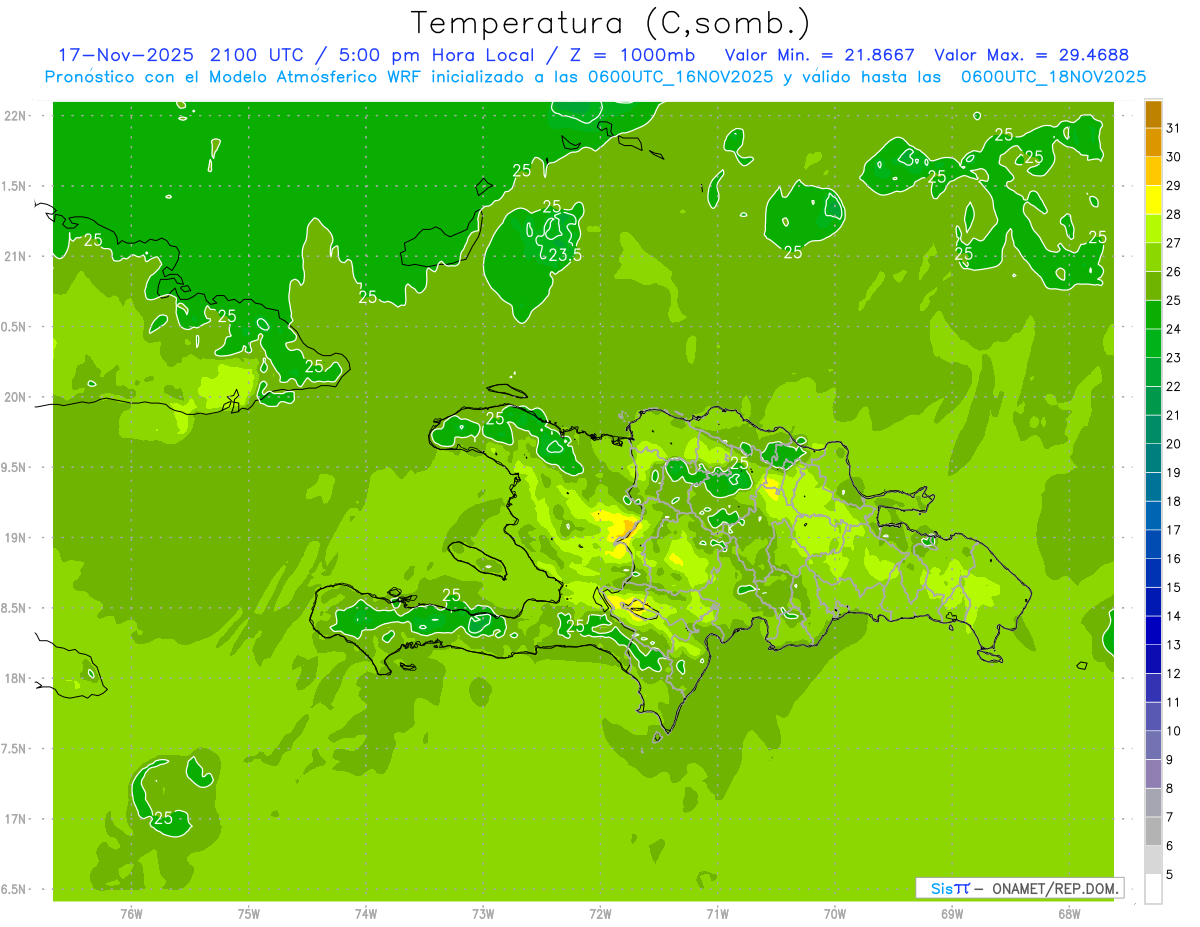Click the Temperatura (C,somb.) map title

[x=611, y=22]
